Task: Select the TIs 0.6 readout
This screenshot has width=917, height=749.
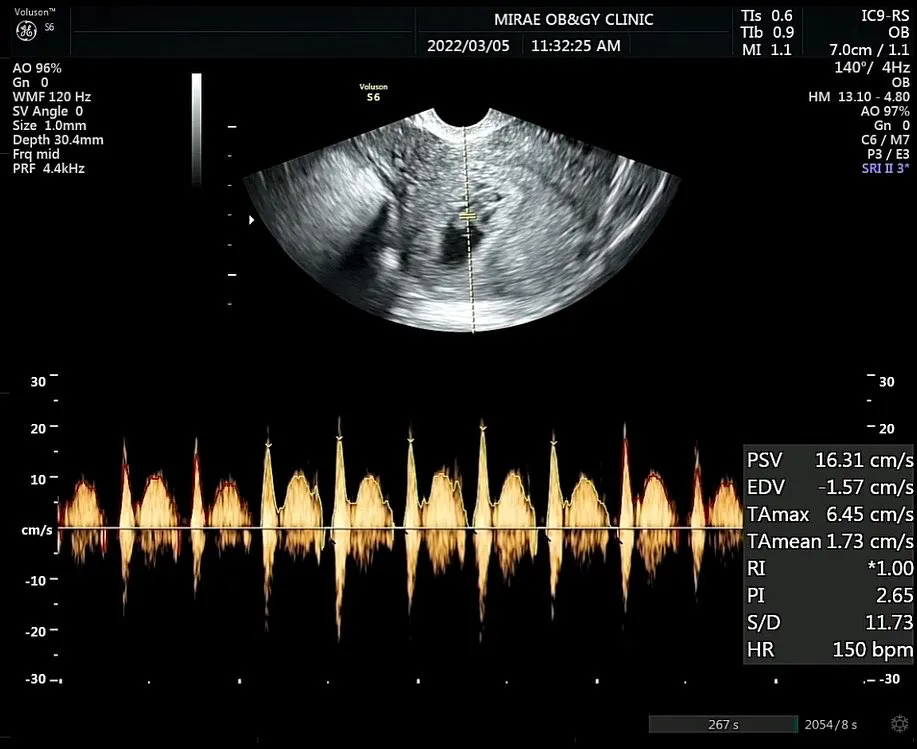Action: 767,16
